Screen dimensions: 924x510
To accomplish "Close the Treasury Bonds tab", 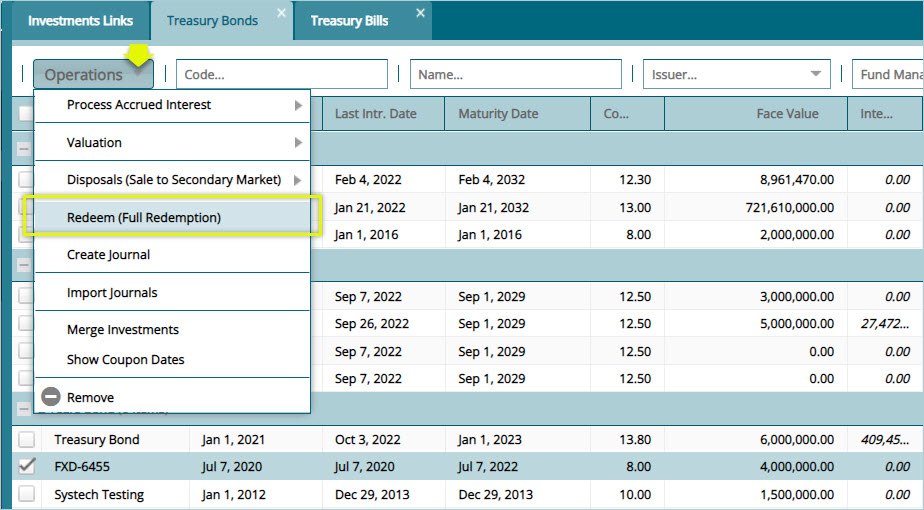I will [282, 13].
